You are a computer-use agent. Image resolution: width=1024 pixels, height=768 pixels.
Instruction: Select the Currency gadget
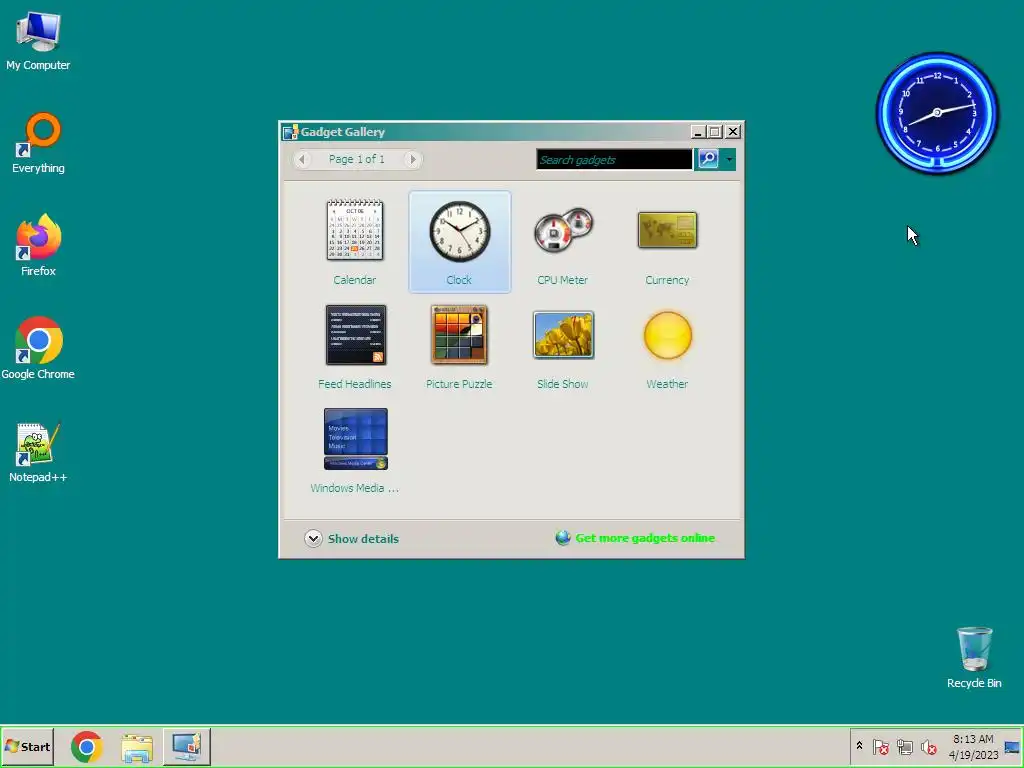point(667,242)
